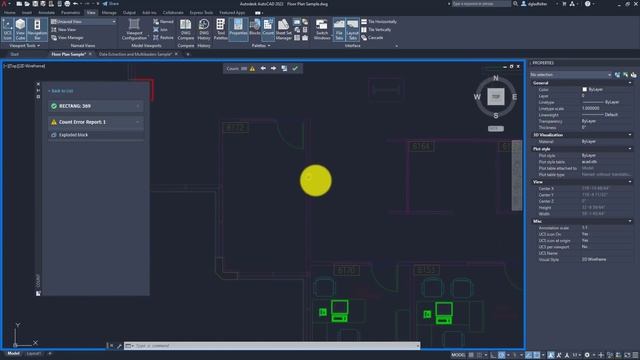Go to next counted object arrow
Image resolution: width=640 pixels, height=360 pixels.
click(273, 69)
